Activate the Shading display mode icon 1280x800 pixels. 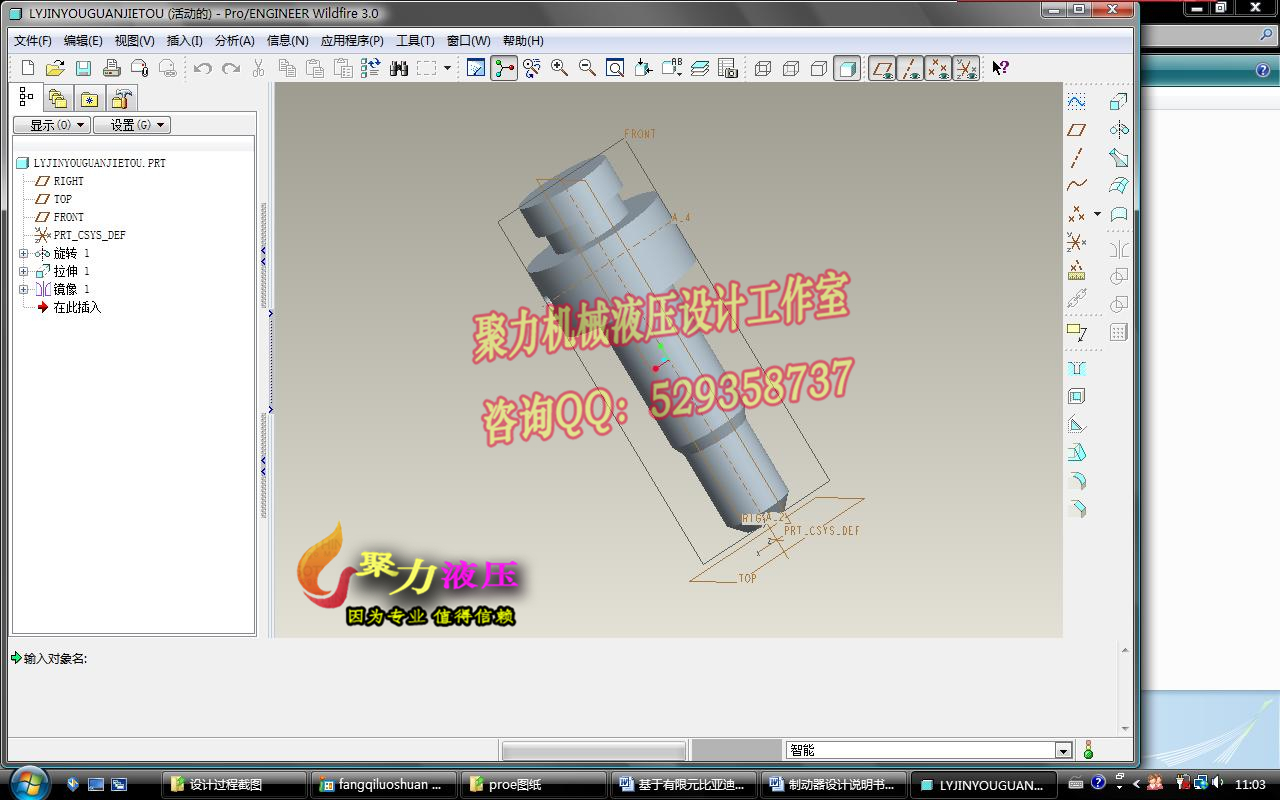[x=848, y=68]
